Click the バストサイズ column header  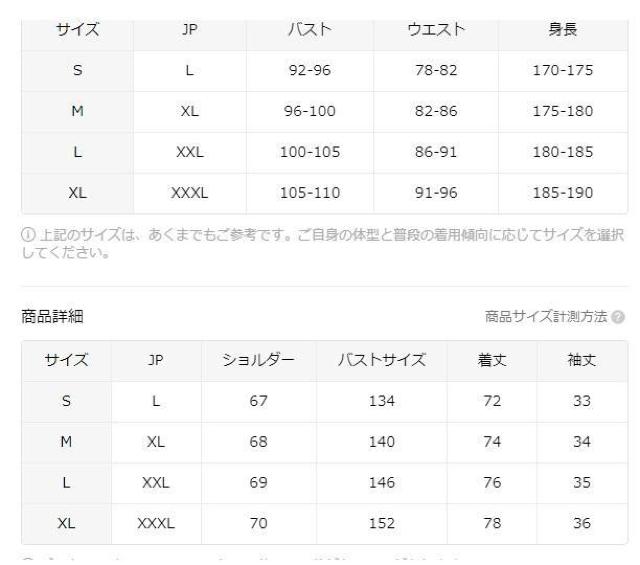(x=382, y=360)
